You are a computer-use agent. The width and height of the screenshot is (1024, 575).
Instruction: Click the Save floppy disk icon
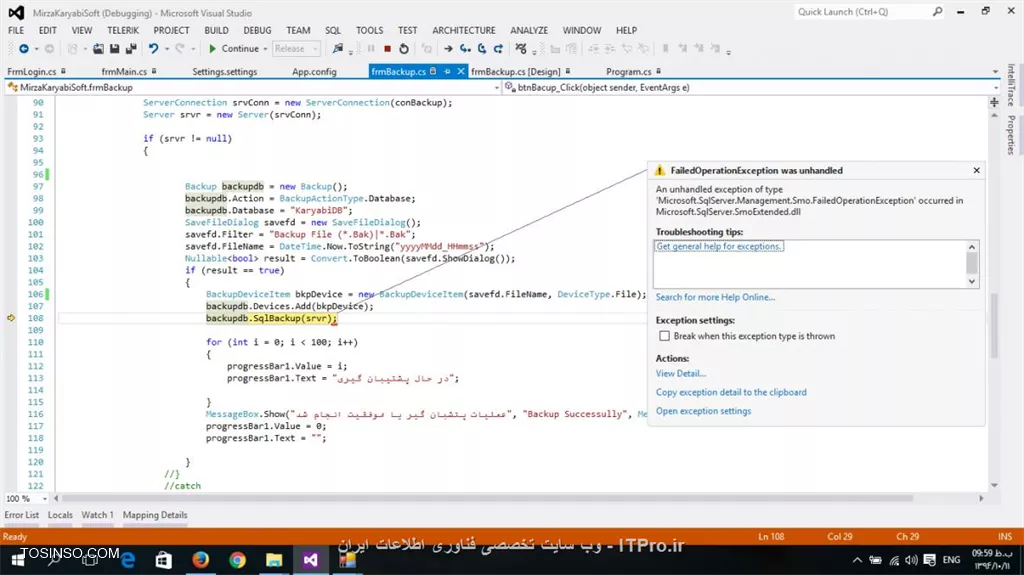[114, 48]
